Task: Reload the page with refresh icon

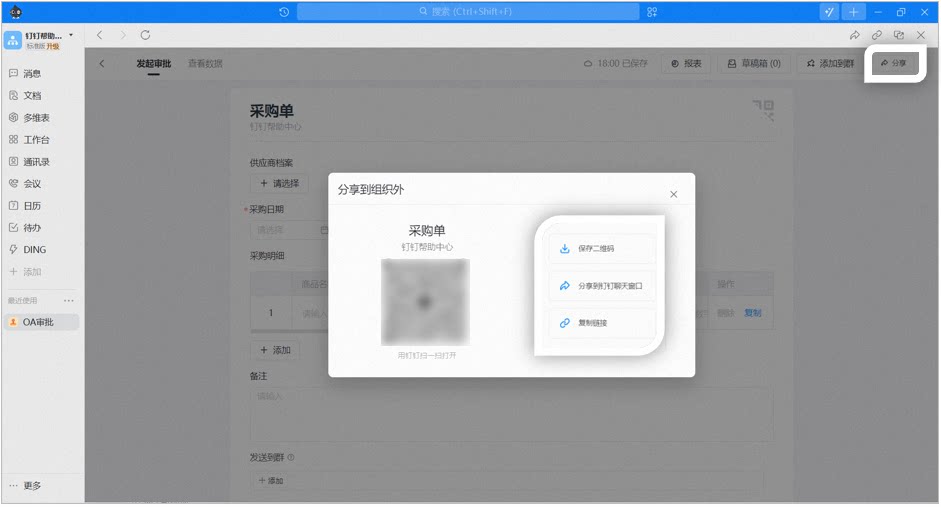Action: coord(145,35)
